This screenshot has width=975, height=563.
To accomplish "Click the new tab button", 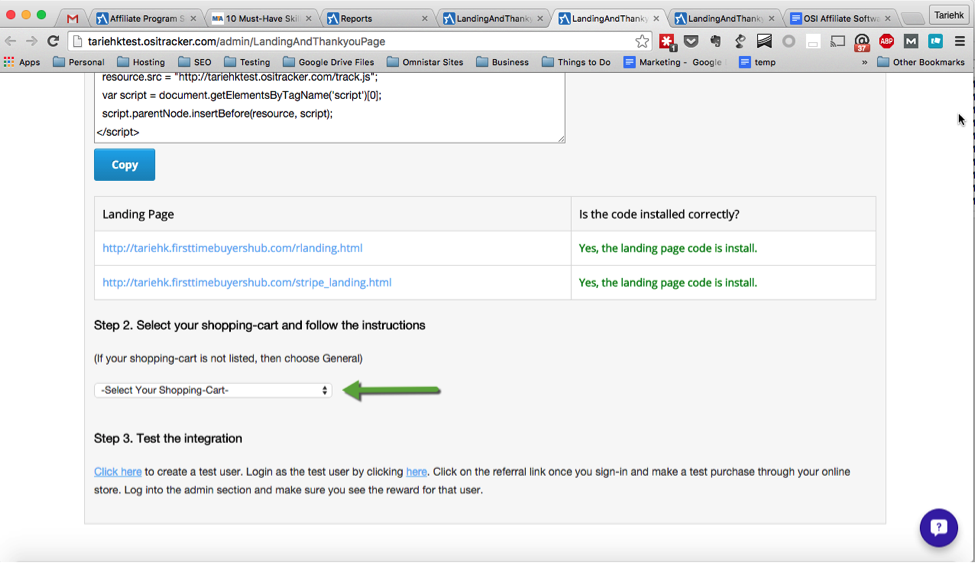I will pos(912,19).
